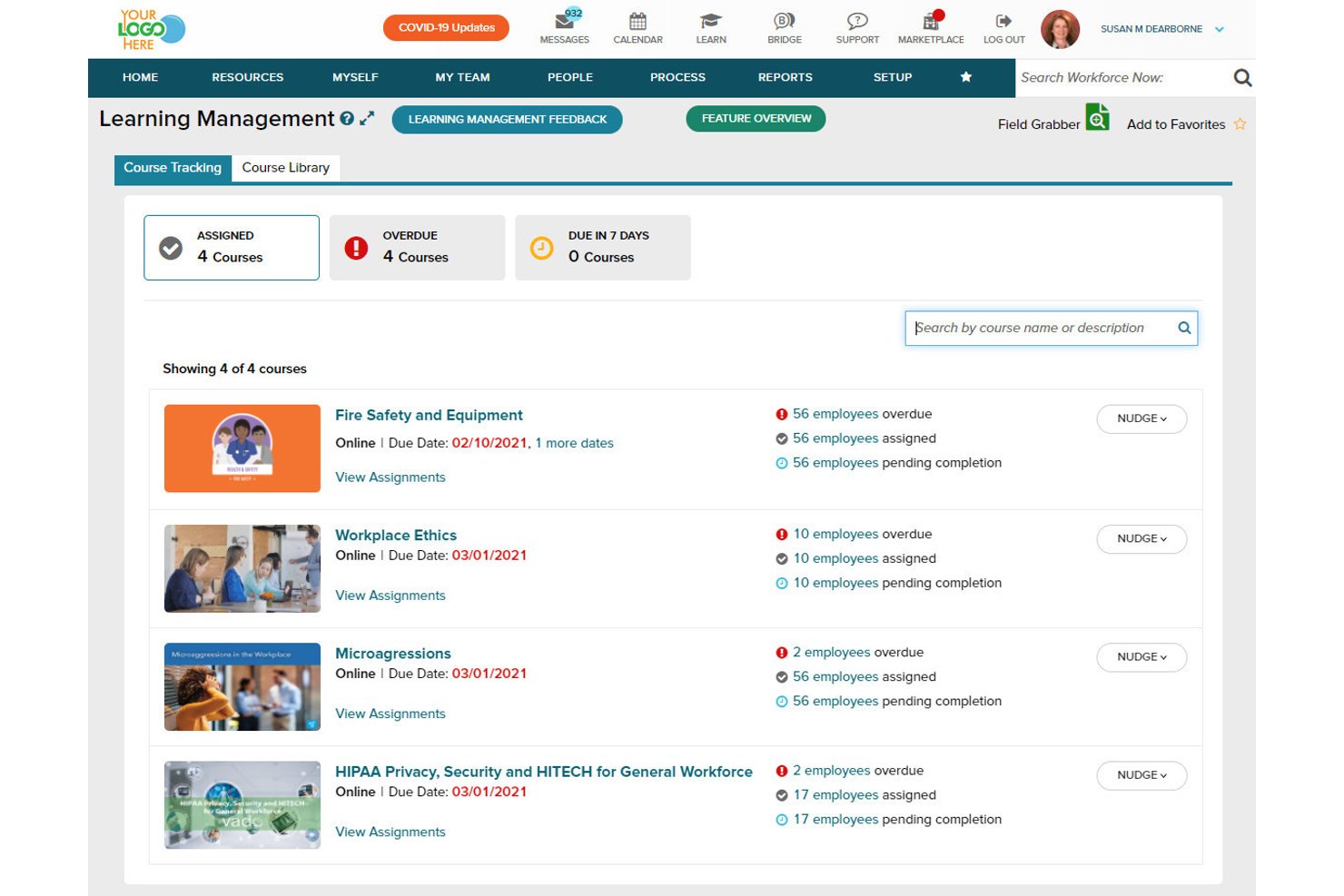Click the Search Workforce Now magnifier icon
Screen dimensions: 1344x896
[1242, 78]
